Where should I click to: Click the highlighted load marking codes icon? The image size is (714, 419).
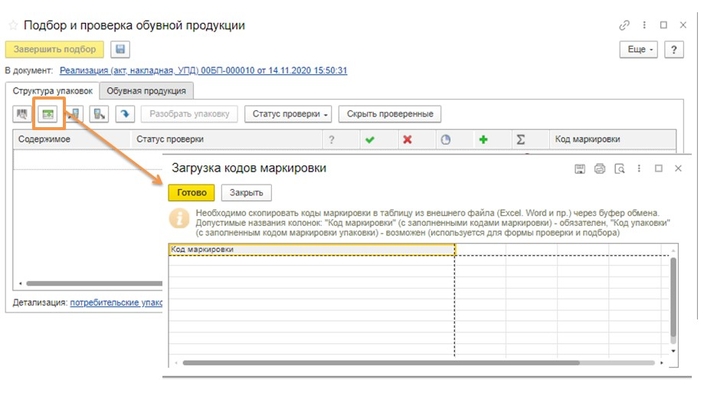[47, 114]
